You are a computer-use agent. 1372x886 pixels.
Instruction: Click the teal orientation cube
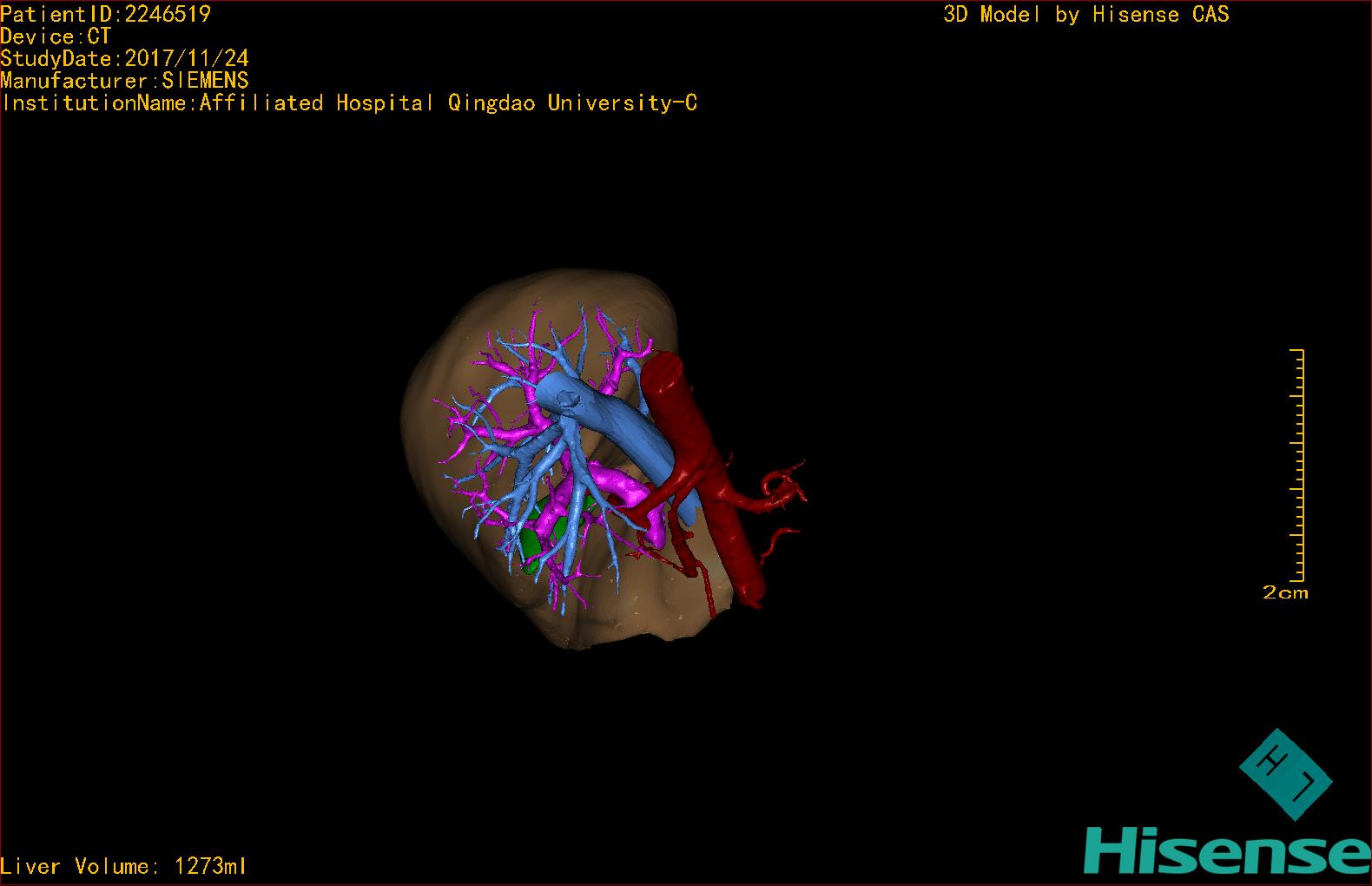click(x=1285, y=775)
